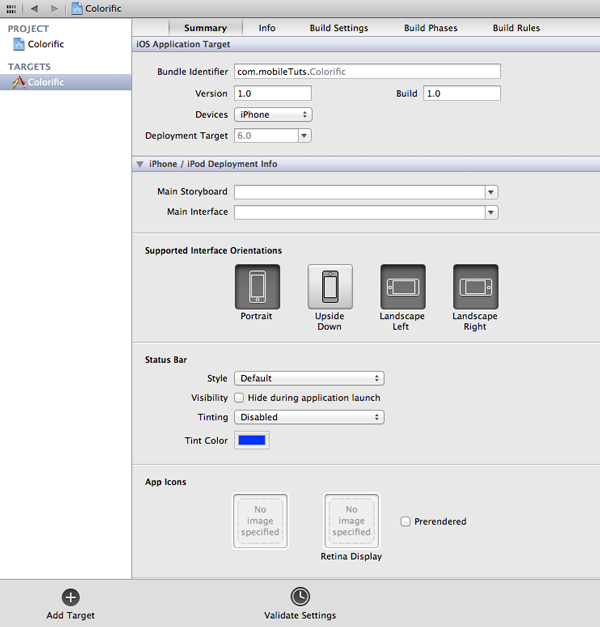Switch to the Summary tab
The height and width of the screenshot is (627, 600).
(x=205, y=28)
